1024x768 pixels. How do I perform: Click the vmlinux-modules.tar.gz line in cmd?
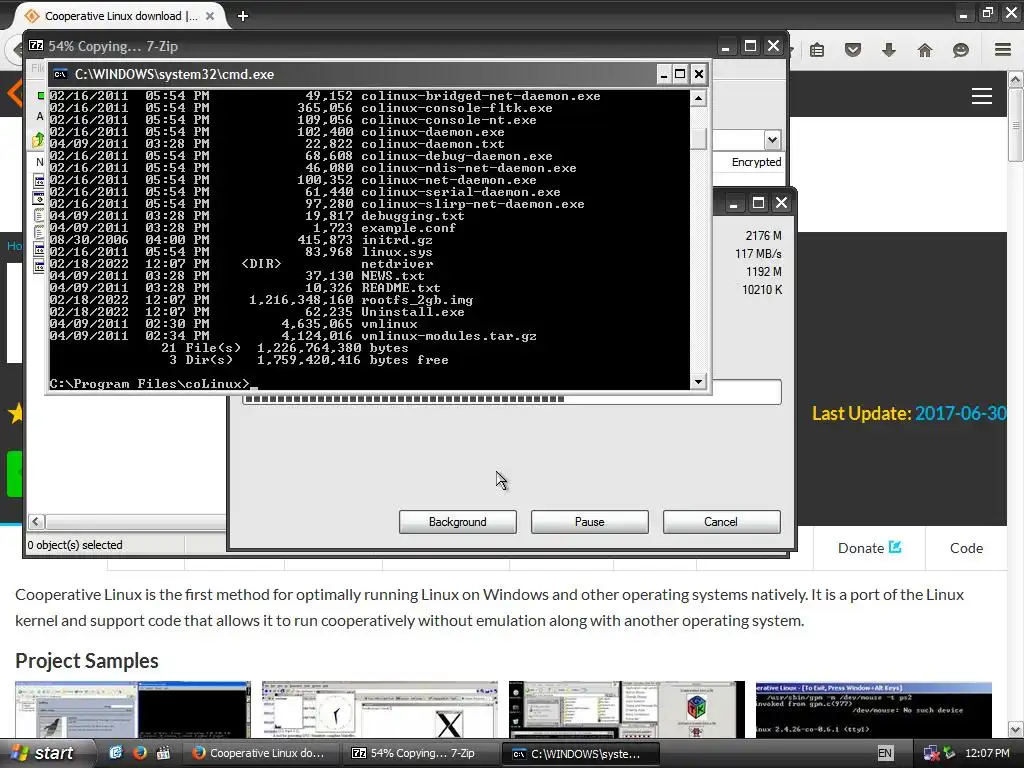click(293, 336)
